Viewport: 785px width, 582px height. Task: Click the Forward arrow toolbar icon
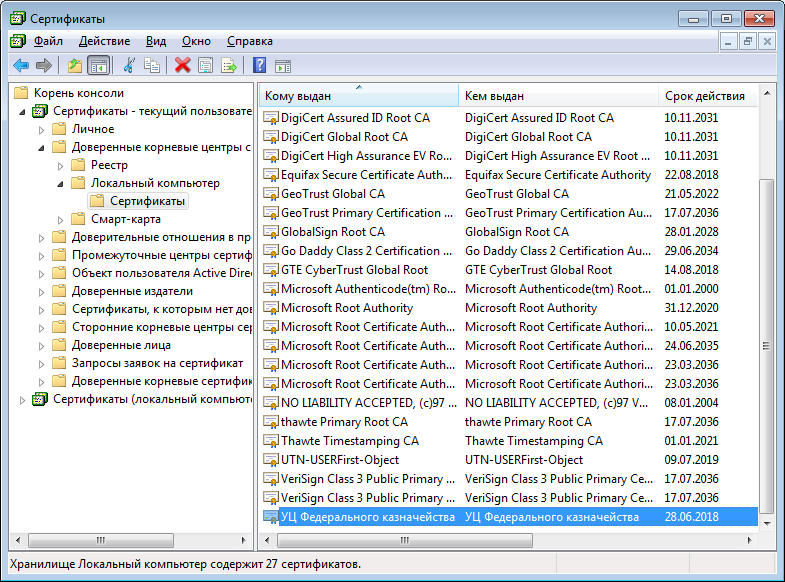[44, 65]
